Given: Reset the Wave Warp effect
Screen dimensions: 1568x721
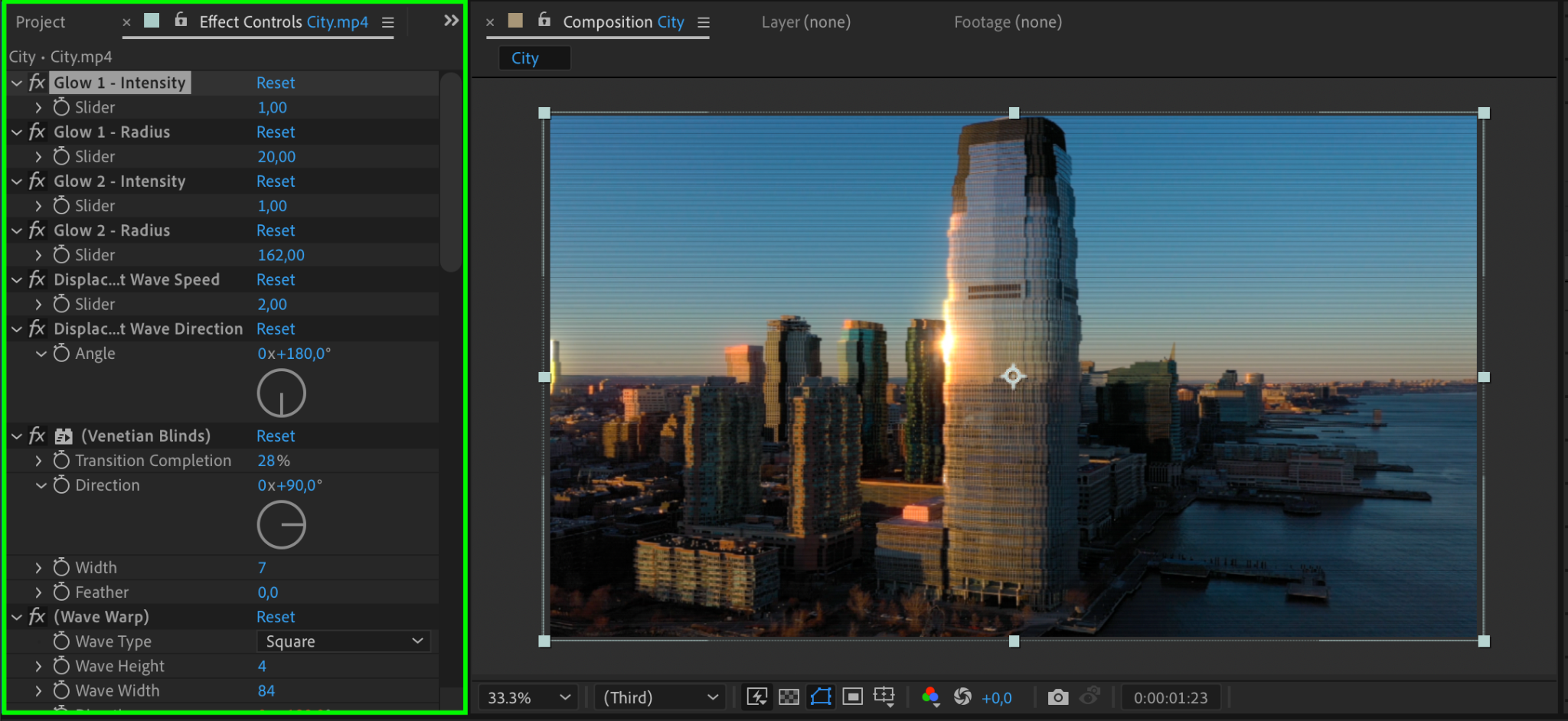Looking at the screenshot, I should coord(276,617).
